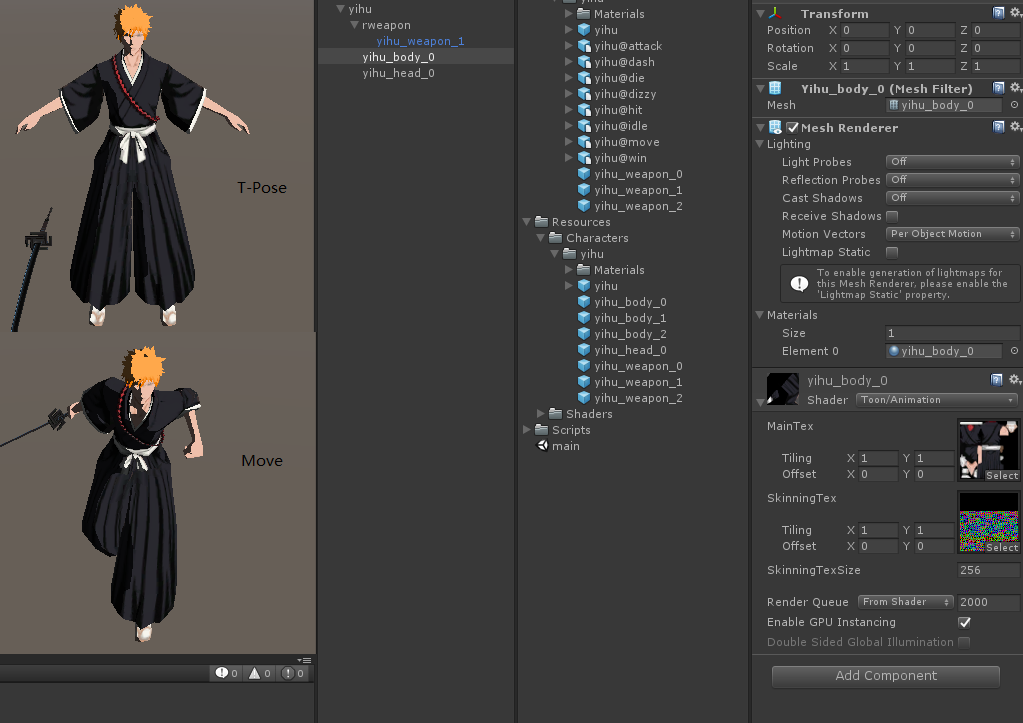1023x723 pixels.
Task: Expand the Scripts folder arrow
Action: click(x=527, y=429)
